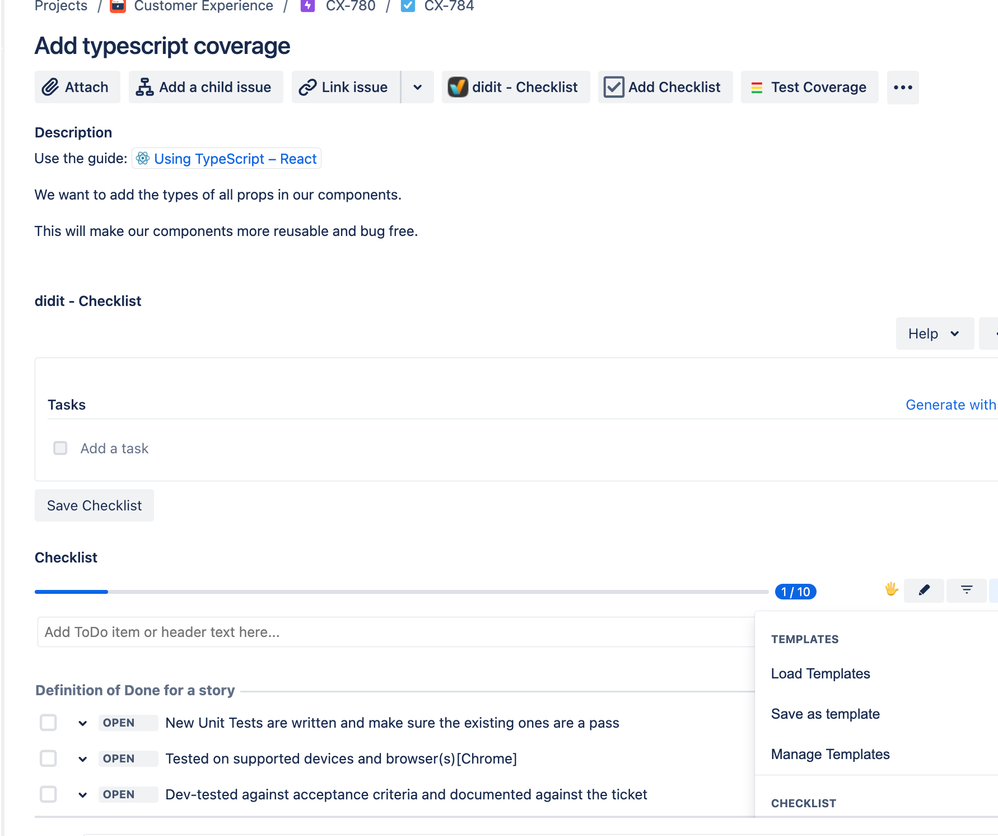
Task: Click the Customer Experience project icon
Action: point(118,6)
